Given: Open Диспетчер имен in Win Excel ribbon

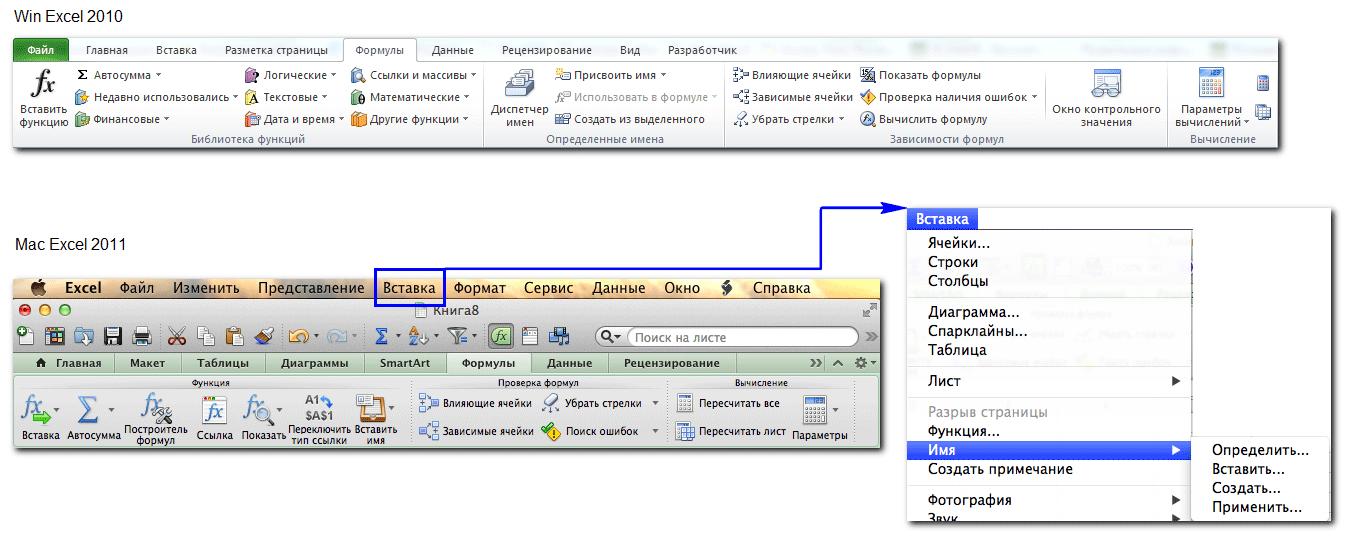Looking at the screenshot, I should (519, 99).
